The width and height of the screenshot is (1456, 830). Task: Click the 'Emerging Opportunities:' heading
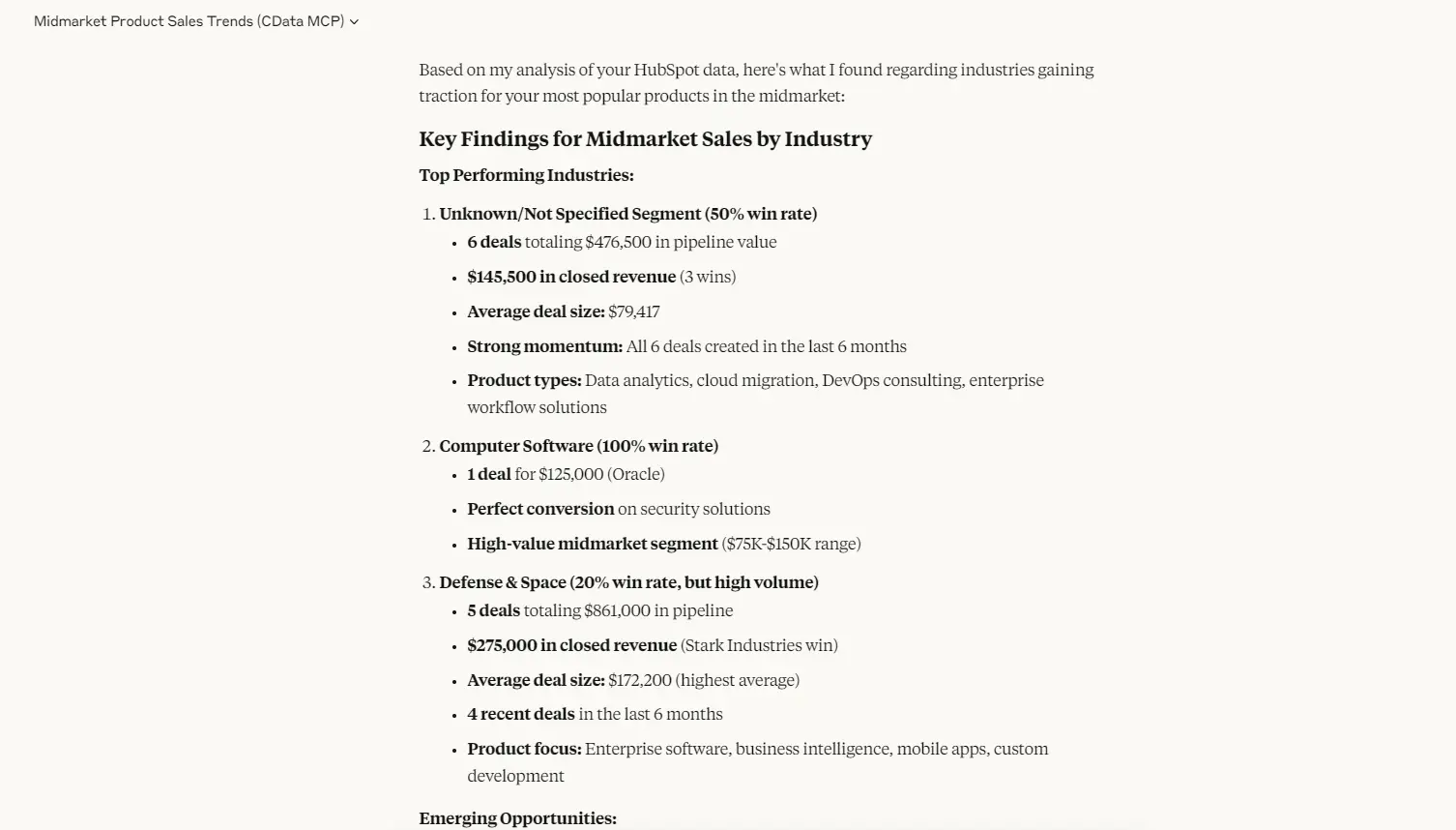517,817
